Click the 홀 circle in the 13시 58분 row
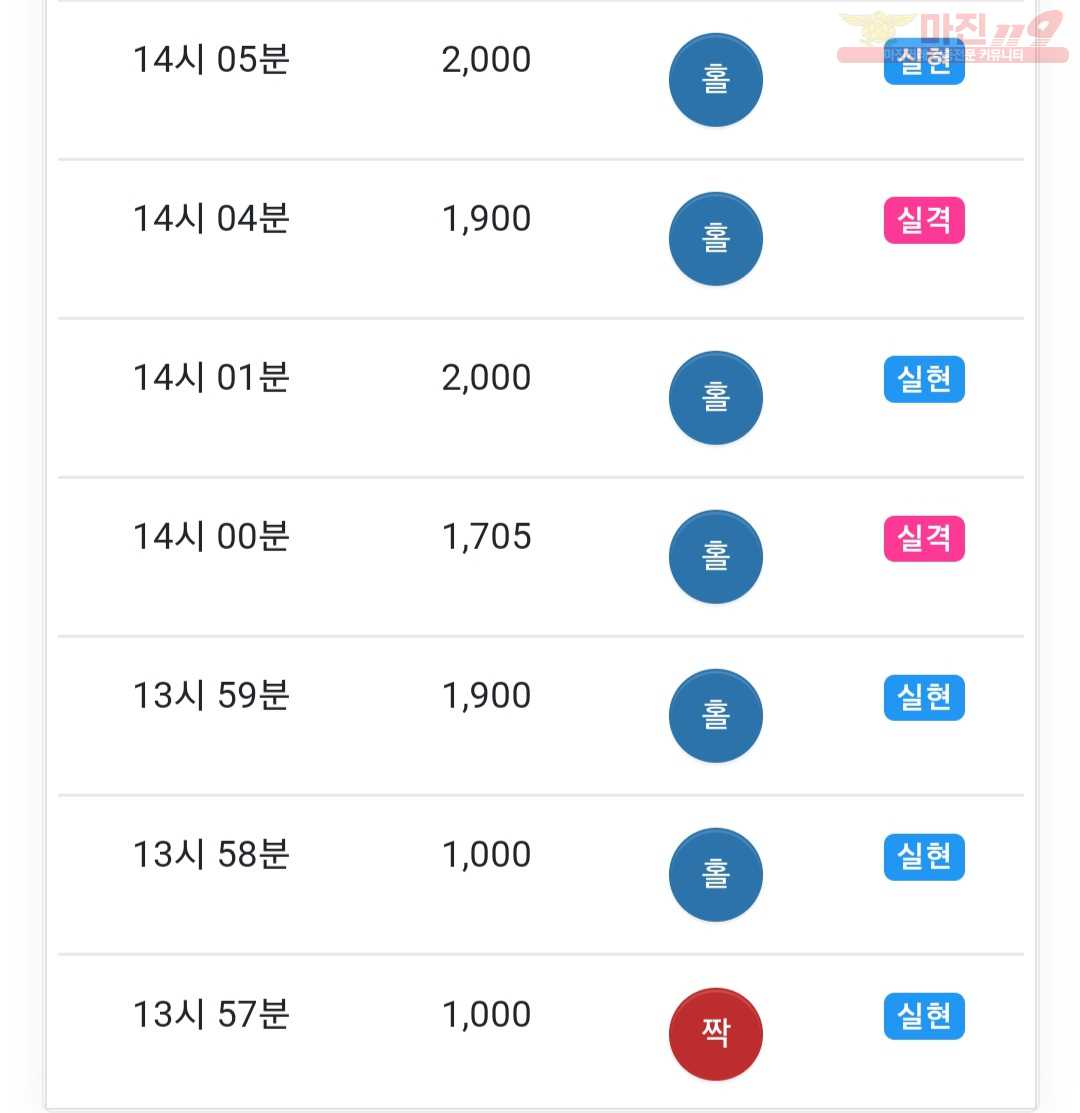The width and height of the screenshot is (1080, 1113). point(715,875)
